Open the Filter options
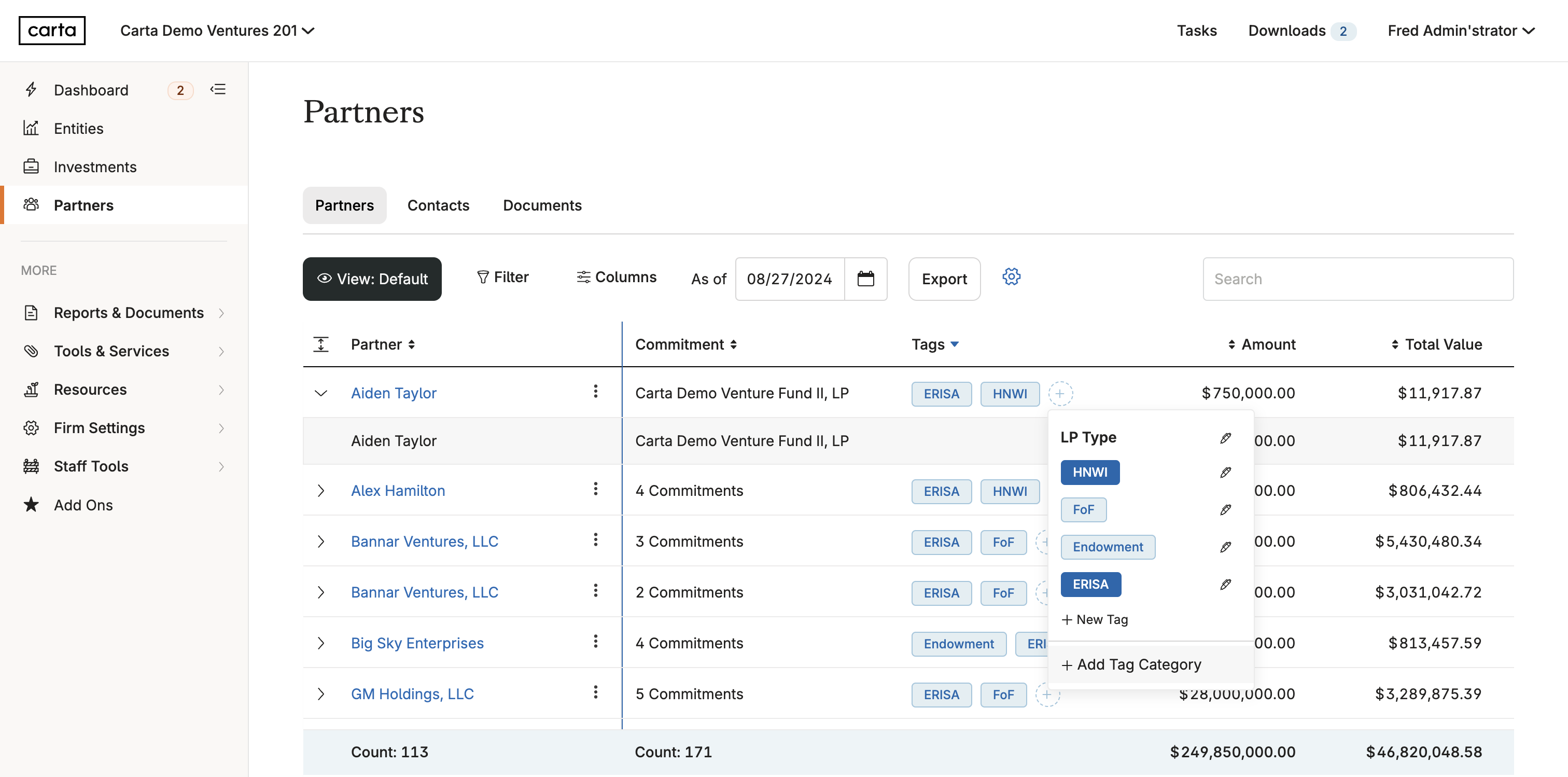 [x=503, y=277]
